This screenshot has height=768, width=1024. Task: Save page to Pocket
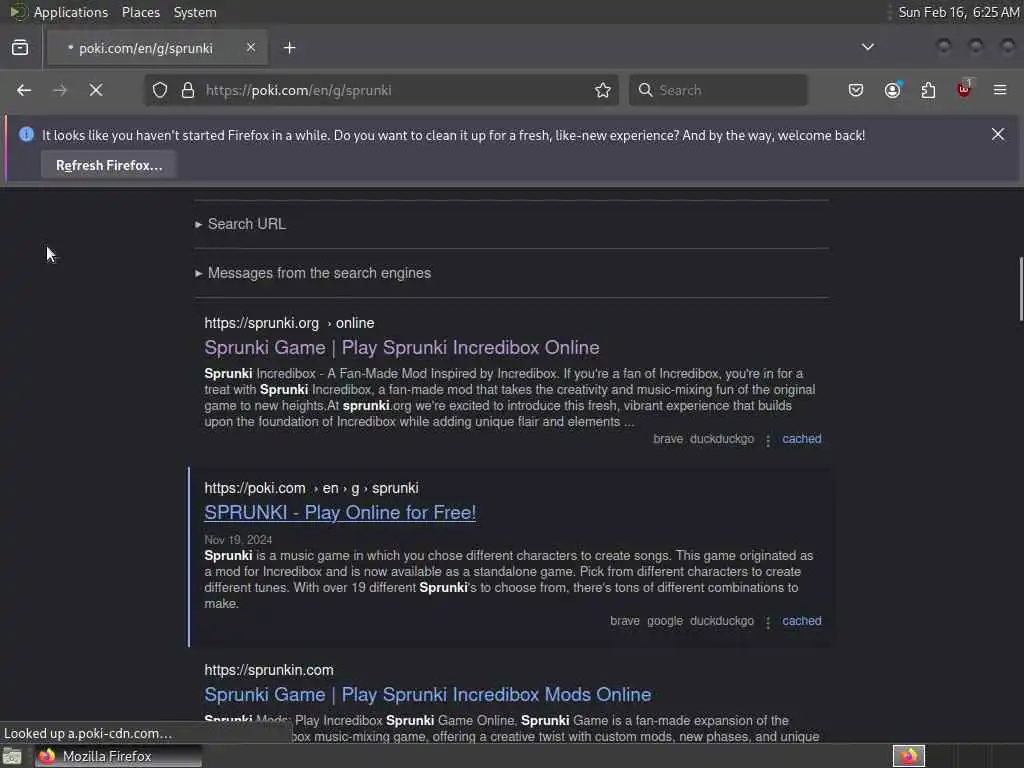856,90
